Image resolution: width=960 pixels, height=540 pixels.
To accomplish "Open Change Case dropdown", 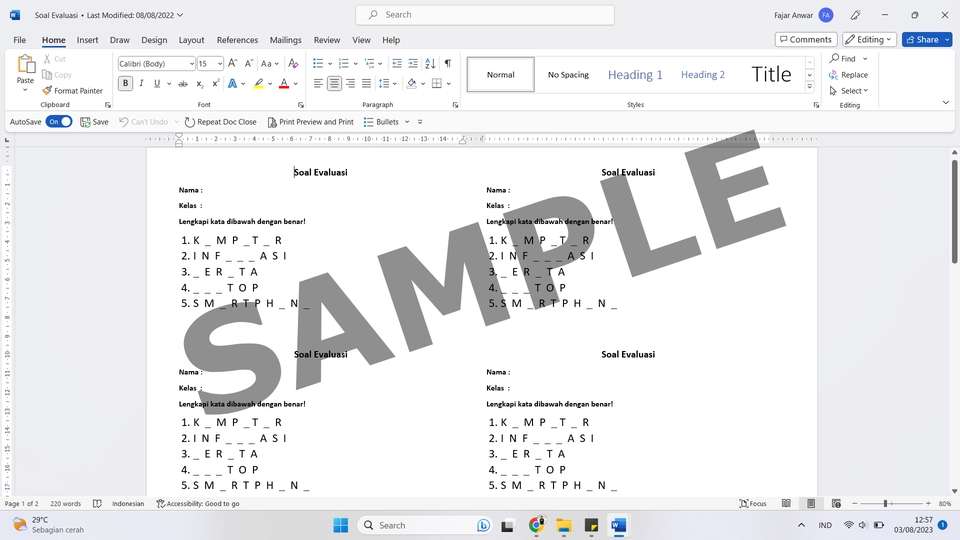I will (x=269, y=64).
